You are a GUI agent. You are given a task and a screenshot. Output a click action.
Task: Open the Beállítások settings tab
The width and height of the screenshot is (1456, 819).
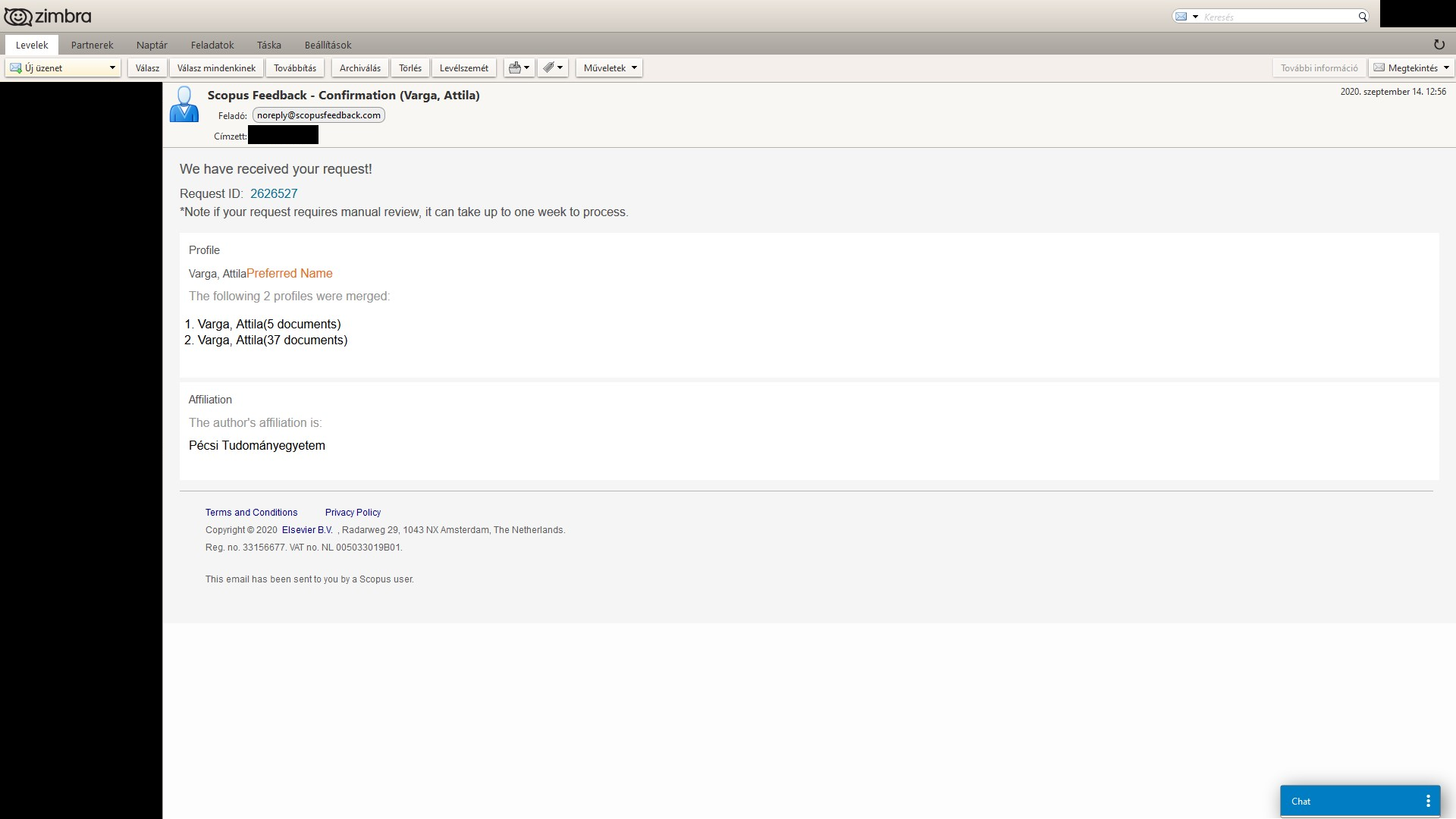[328, 45]
